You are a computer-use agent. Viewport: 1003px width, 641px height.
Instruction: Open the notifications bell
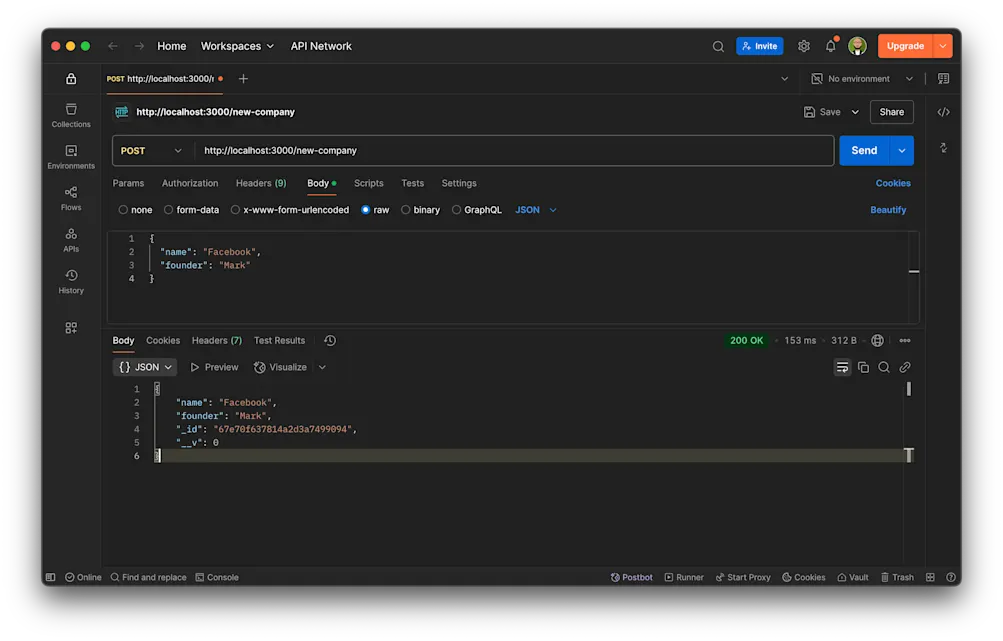(x=830, y=46)
